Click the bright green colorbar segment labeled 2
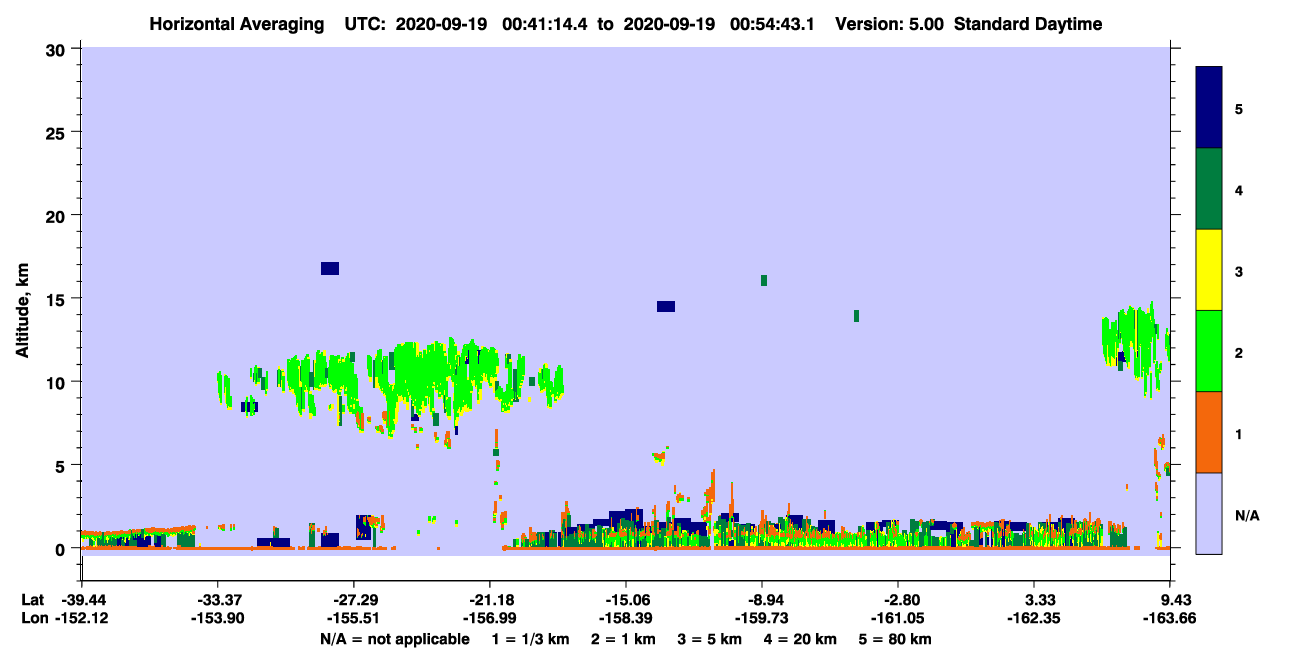The image size is (1300, 667). coord(1209,351)
